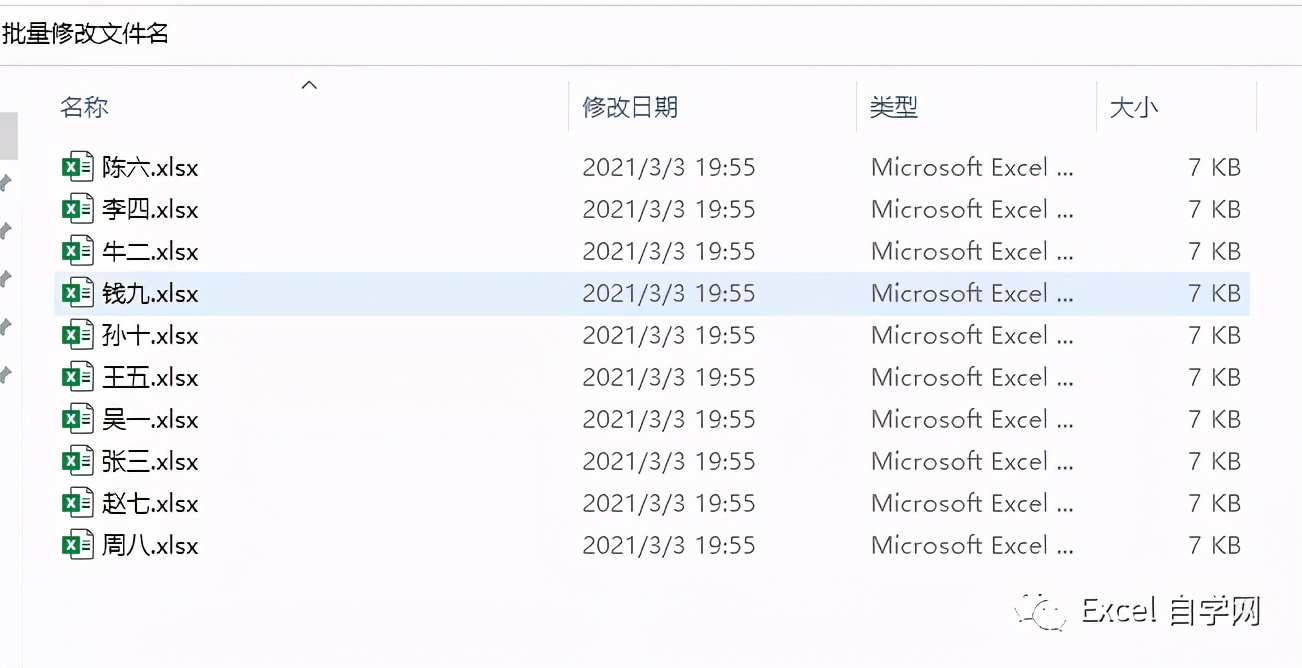Click the Microsoft Excel type of 王五.xlsx

click(972, 378)
